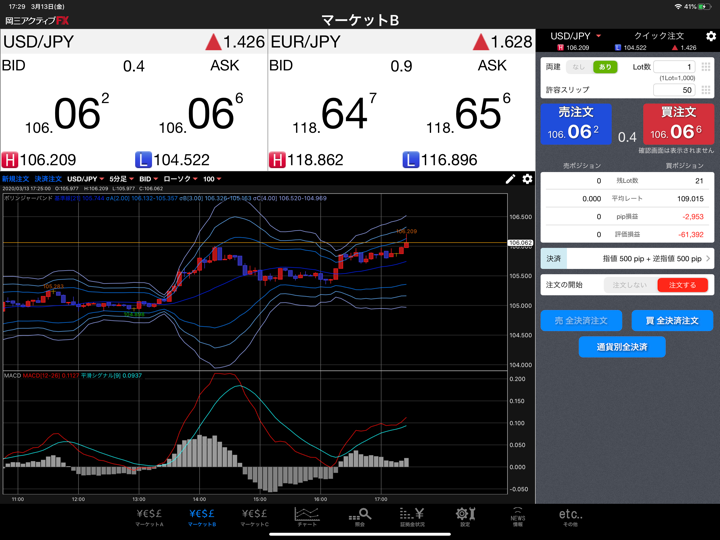Open the Market A tab icon
This screenshot has width=720, height=540.
point(149,516)
